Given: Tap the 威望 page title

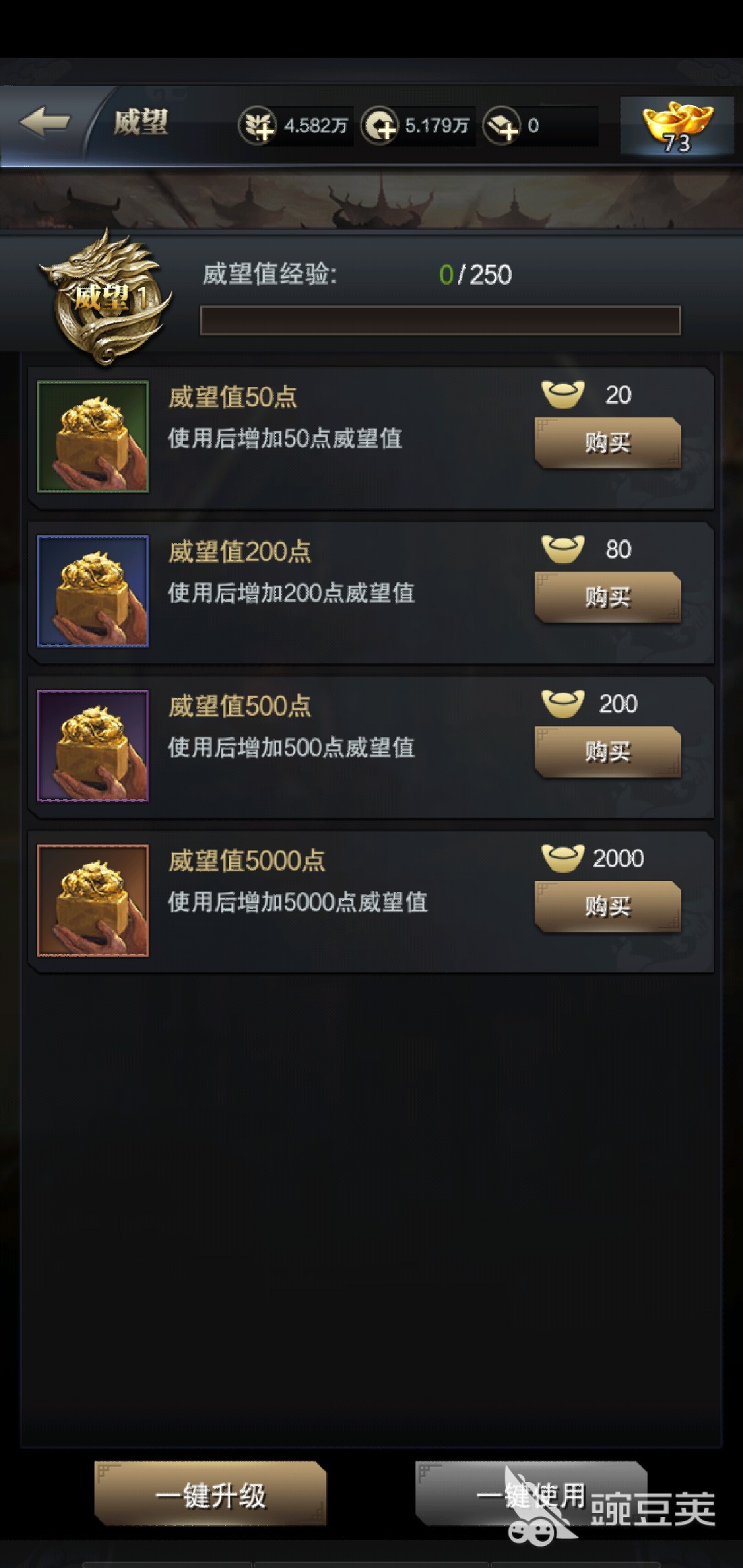Looking at the screenshot, I should click(x=141, y=124).
